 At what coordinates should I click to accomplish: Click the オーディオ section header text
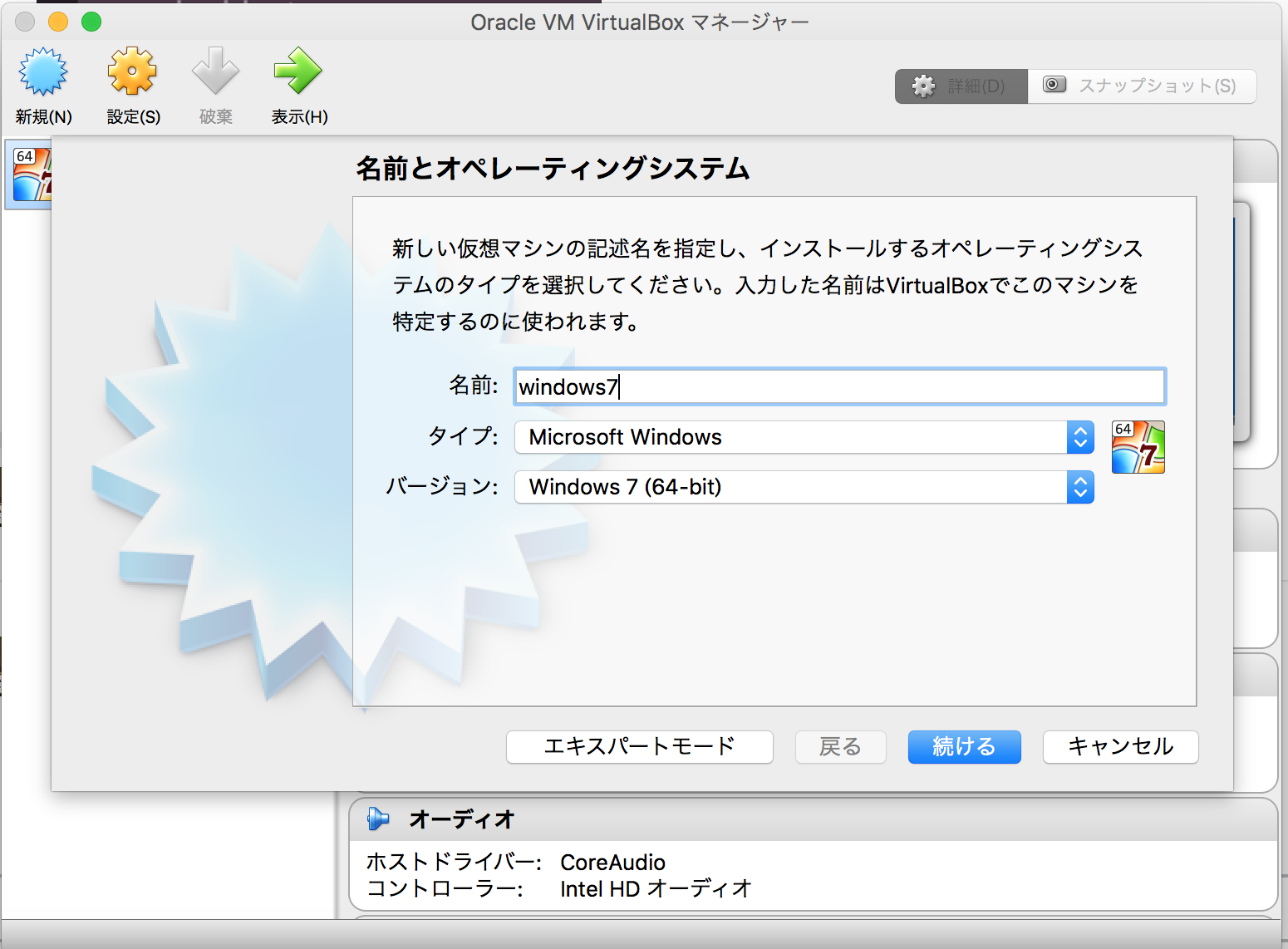coord(462,819)
